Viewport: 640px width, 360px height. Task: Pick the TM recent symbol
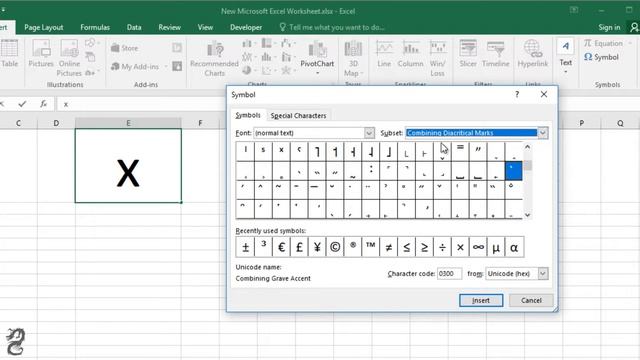click(371, 247)
